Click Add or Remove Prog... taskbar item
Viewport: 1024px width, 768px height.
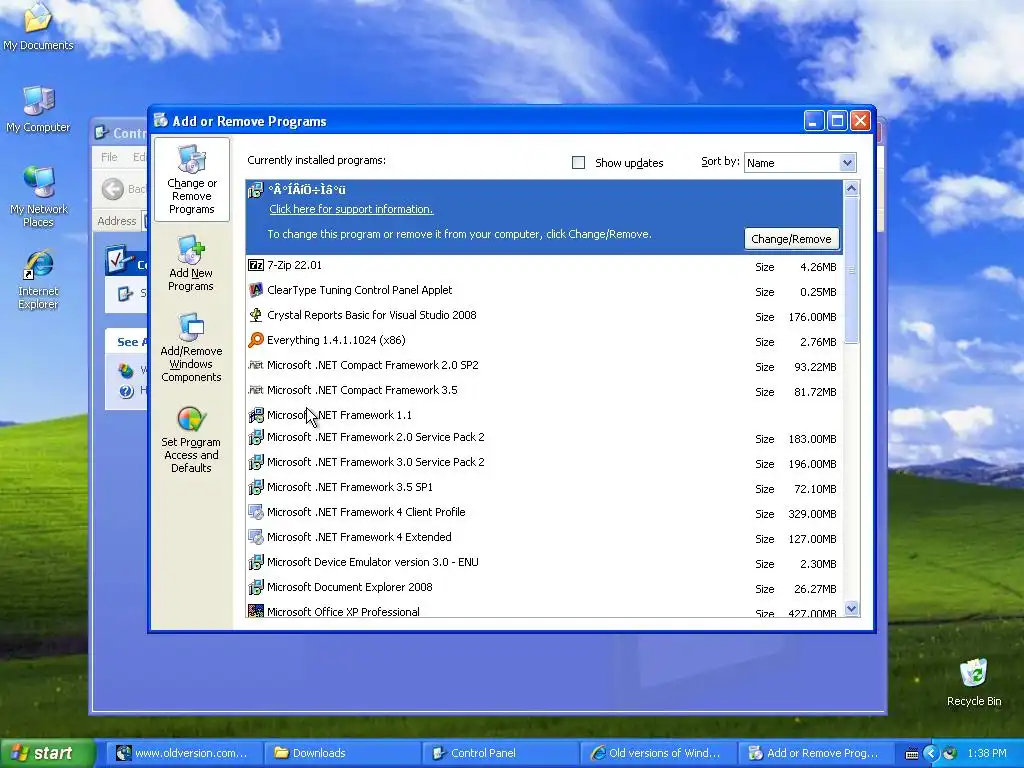[x=816, y=753]
